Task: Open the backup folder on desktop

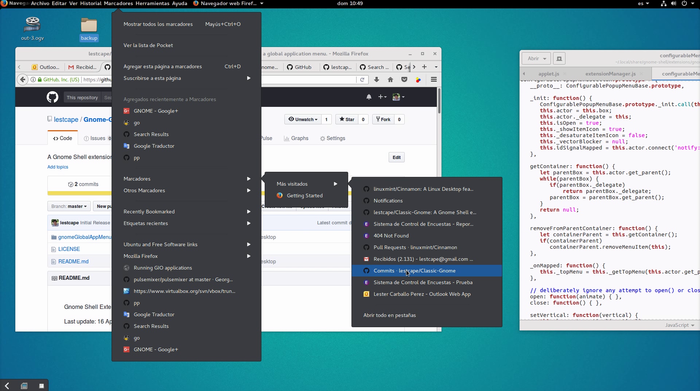Action: coord(89,29)
